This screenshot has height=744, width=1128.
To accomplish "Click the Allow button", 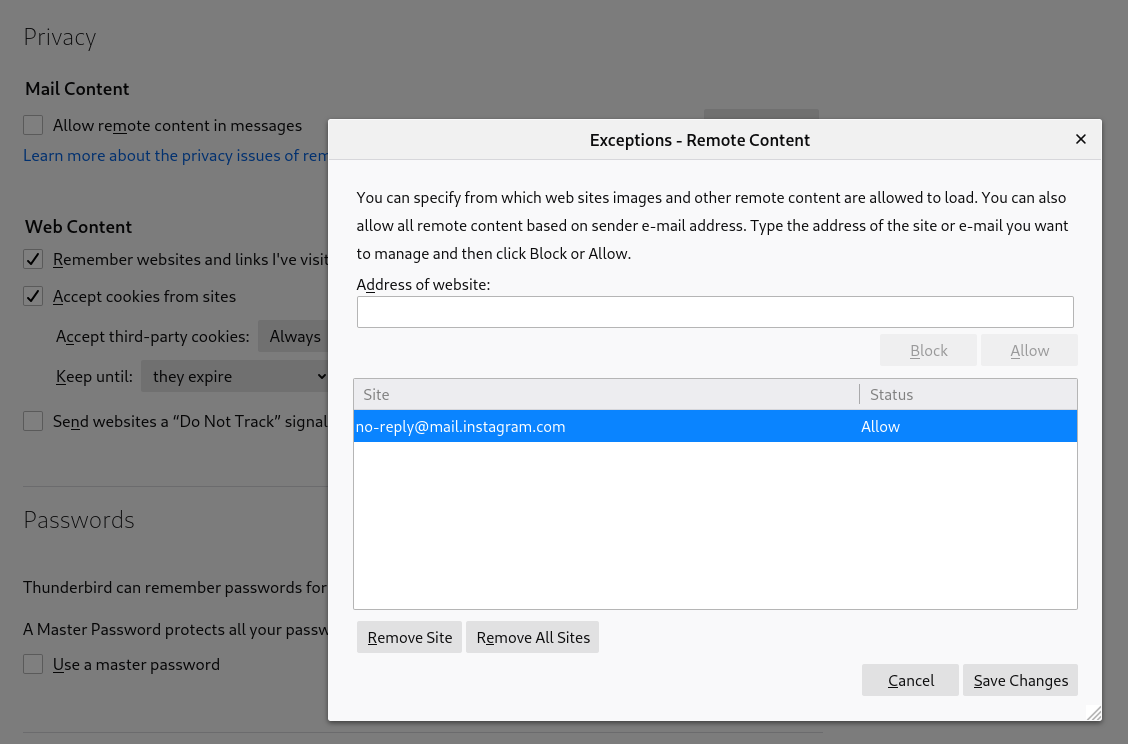I will [x=1029, y=350].
